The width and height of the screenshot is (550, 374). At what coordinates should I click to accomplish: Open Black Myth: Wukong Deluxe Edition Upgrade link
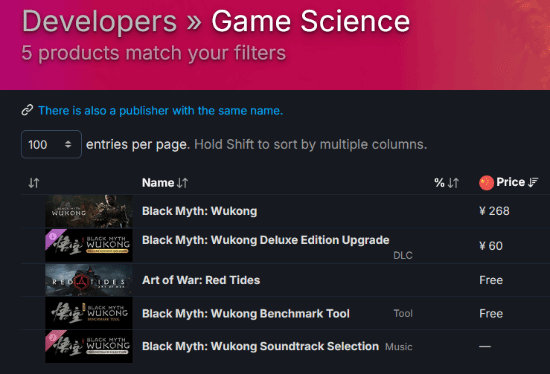(x=266, y=240)
